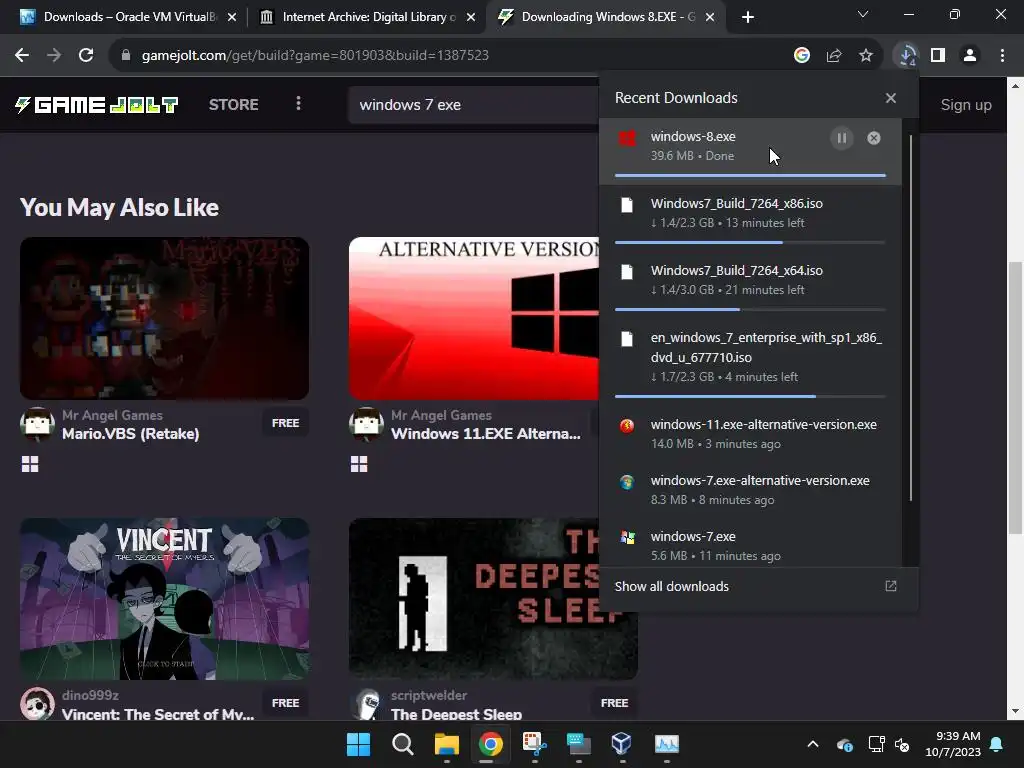
Task: Open the Mario.VBS (Retake) game thumbnail
Action: pos(165,318)
